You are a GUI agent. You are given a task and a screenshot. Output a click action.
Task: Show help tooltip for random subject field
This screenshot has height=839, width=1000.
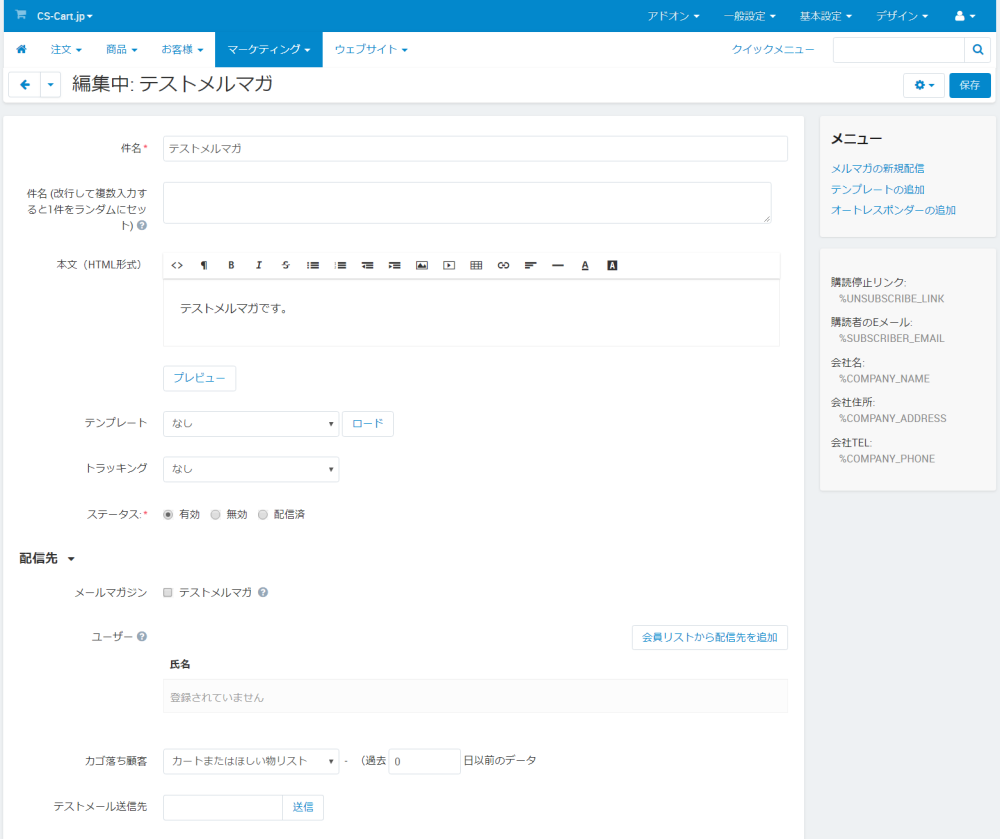coord(142,225)
